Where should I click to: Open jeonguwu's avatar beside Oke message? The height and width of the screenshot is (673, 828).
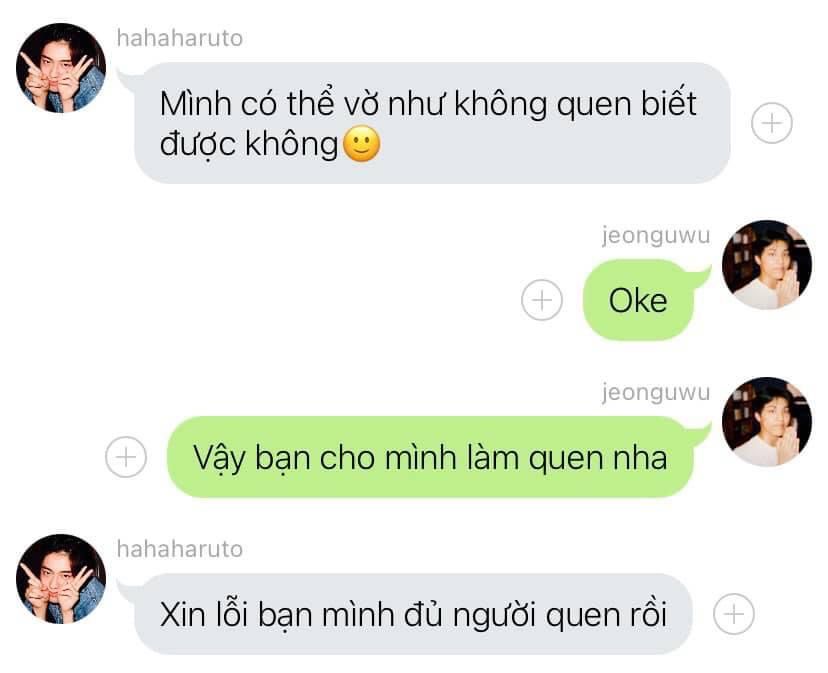point(767,265)
